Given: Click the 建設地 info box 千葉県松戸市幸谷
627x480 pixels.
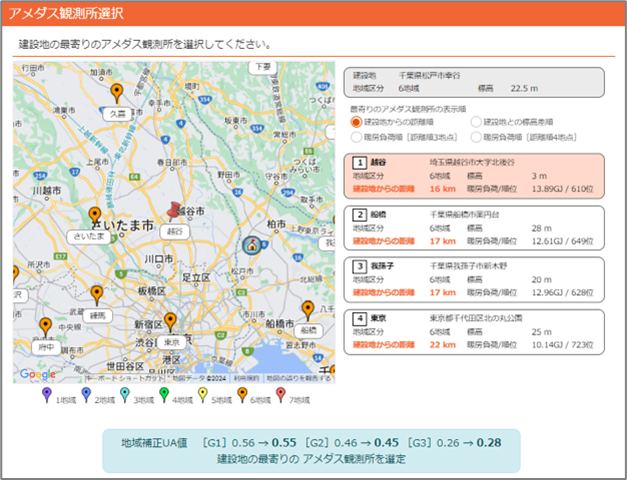Looking at the screenshot, I should (474, 82).
